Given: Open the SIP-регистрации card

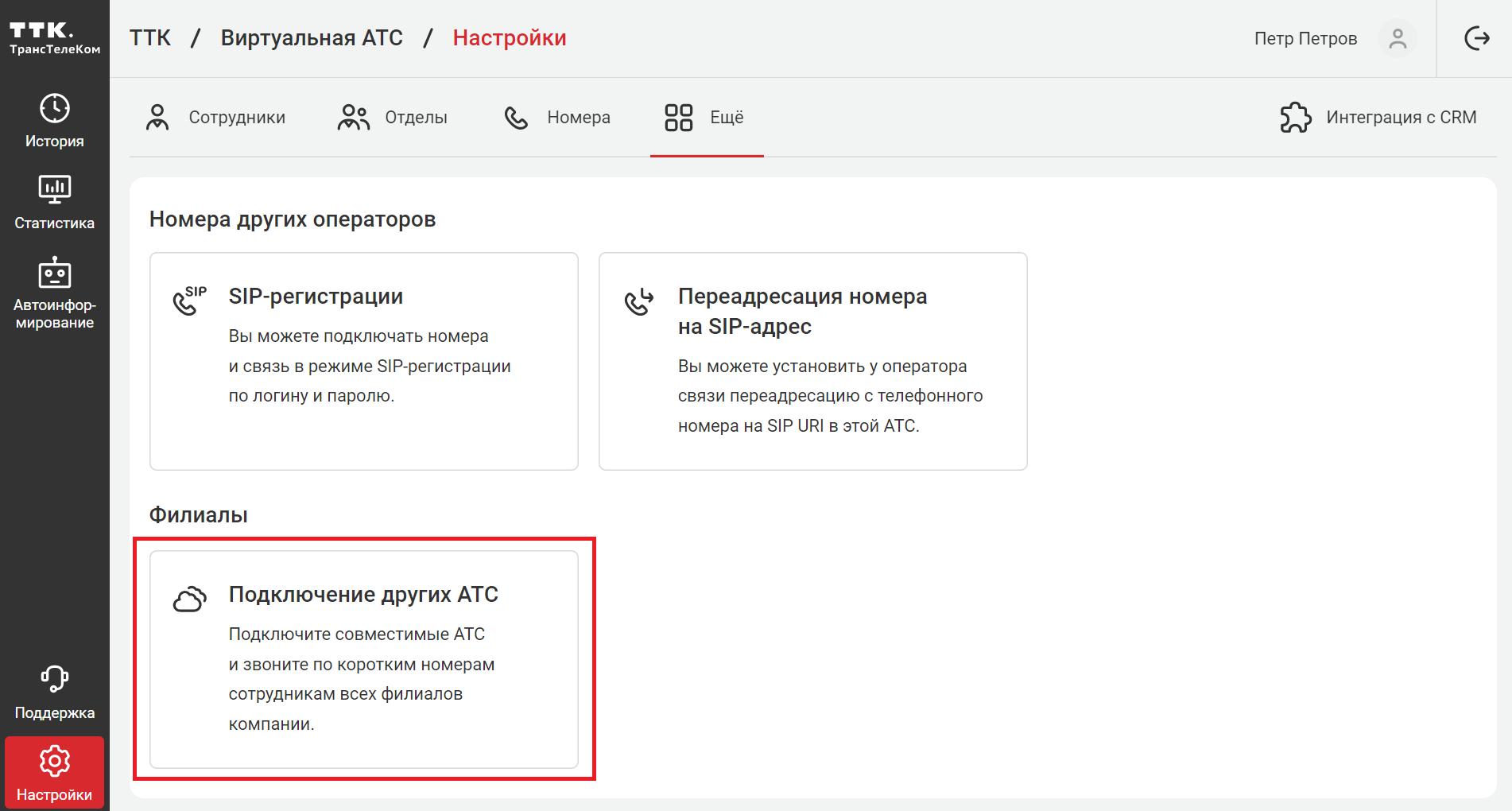Looking at the screenshot, I should 363,361.
